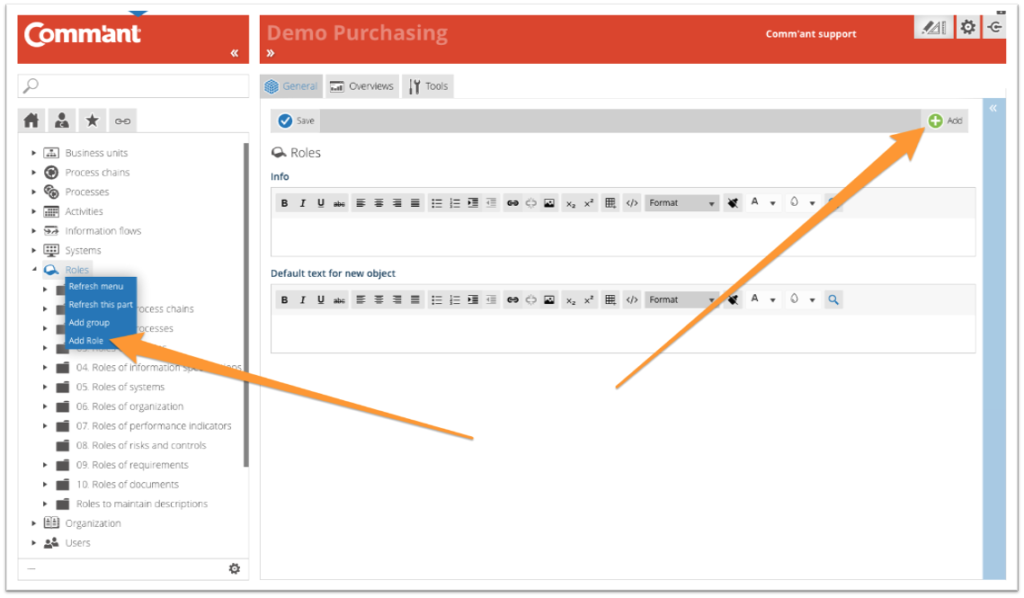This screenshot has height=598, width=1024.
Task: Insert table in Info editor toolbar
Action: pyautogui.click(x=610, y=203)
